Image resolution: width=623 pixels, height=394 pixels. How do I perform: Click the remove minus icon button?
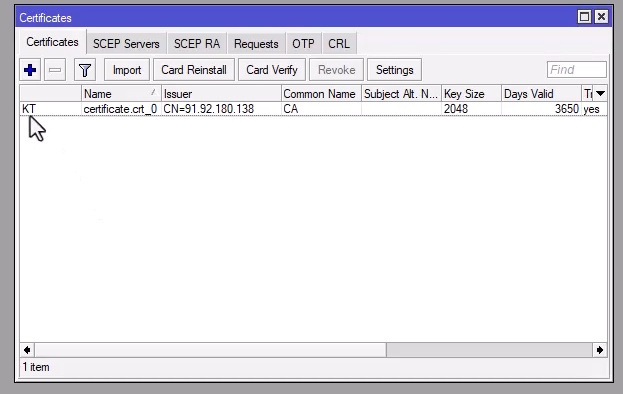coord(55,70)
